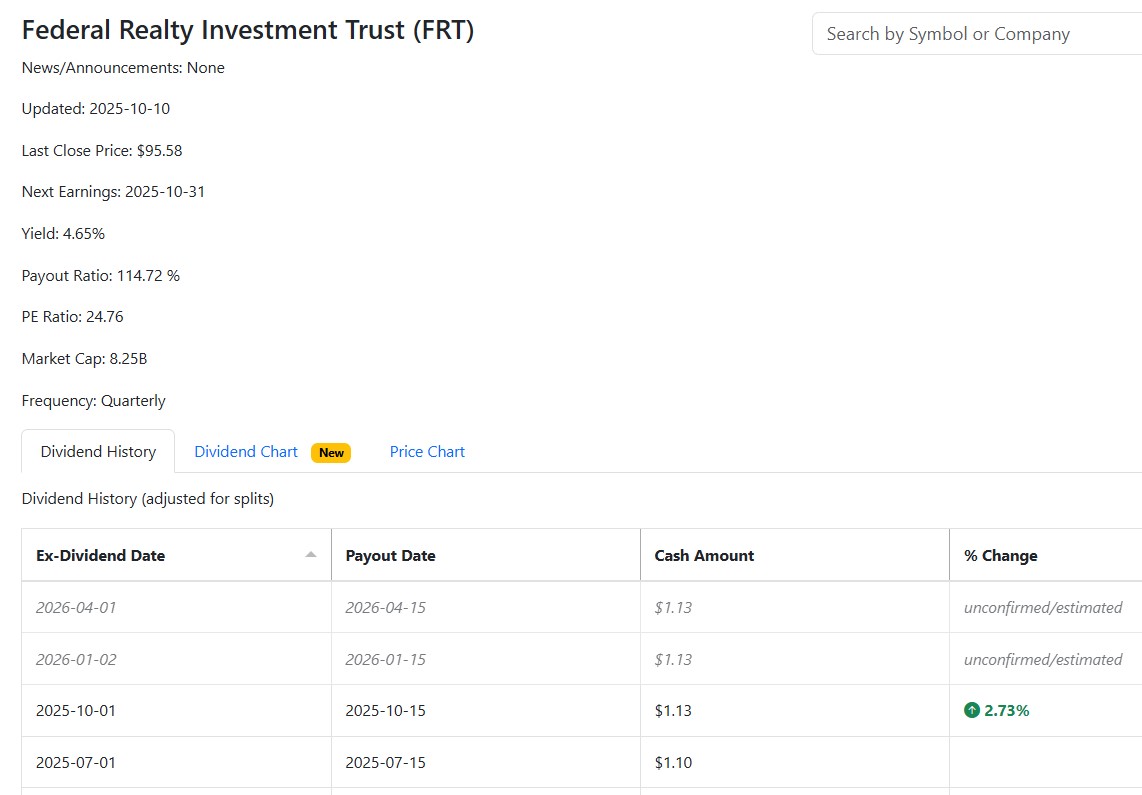This screenshot has height=795, width=1142.
Task: Sort by the Payout Date column header
Action: (x=390, y=555)
